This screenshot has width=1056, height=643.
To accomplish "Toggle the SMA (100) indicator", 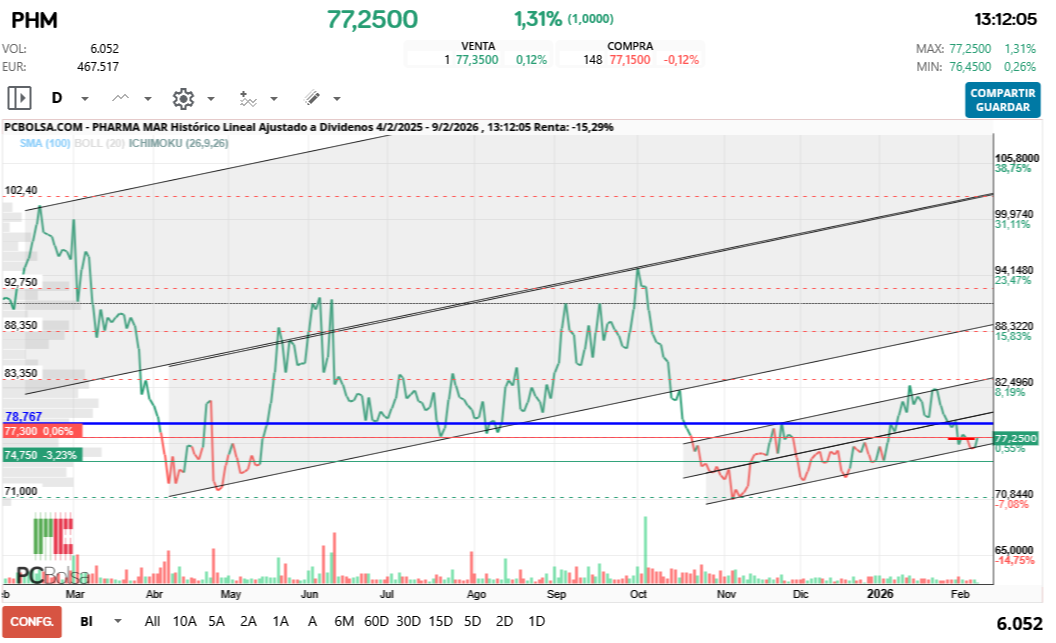I will (x=44, y=143).
